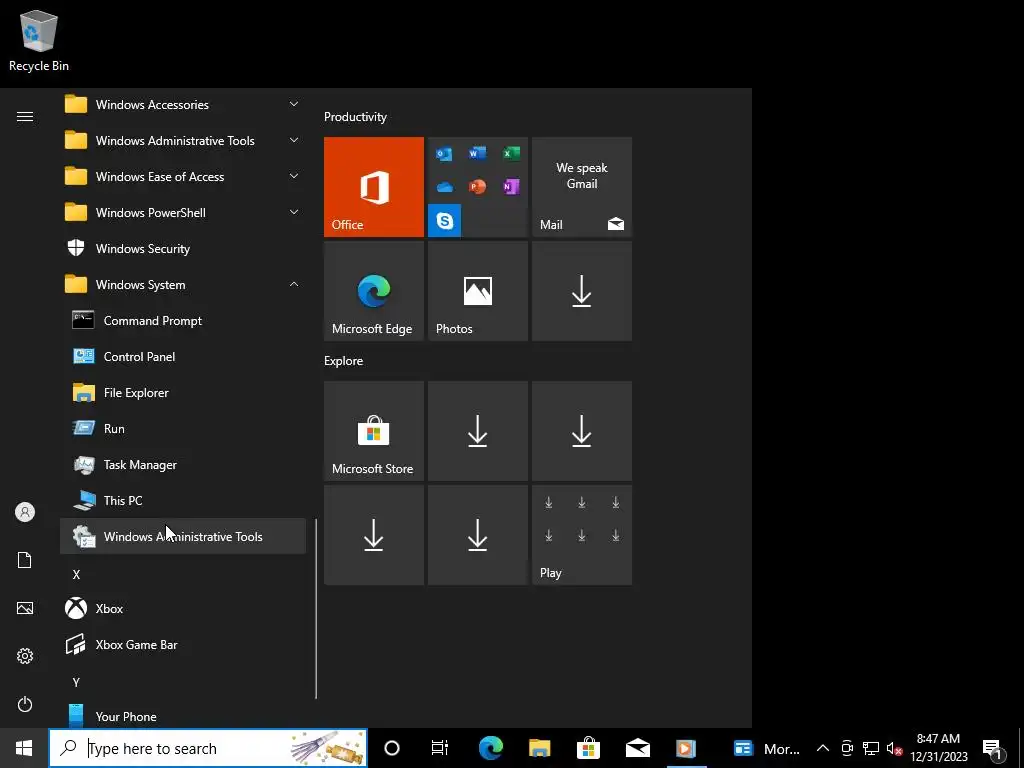1024x768 pixels.
Task: Open File Explorer from the app list
Action: coord(183,392)
